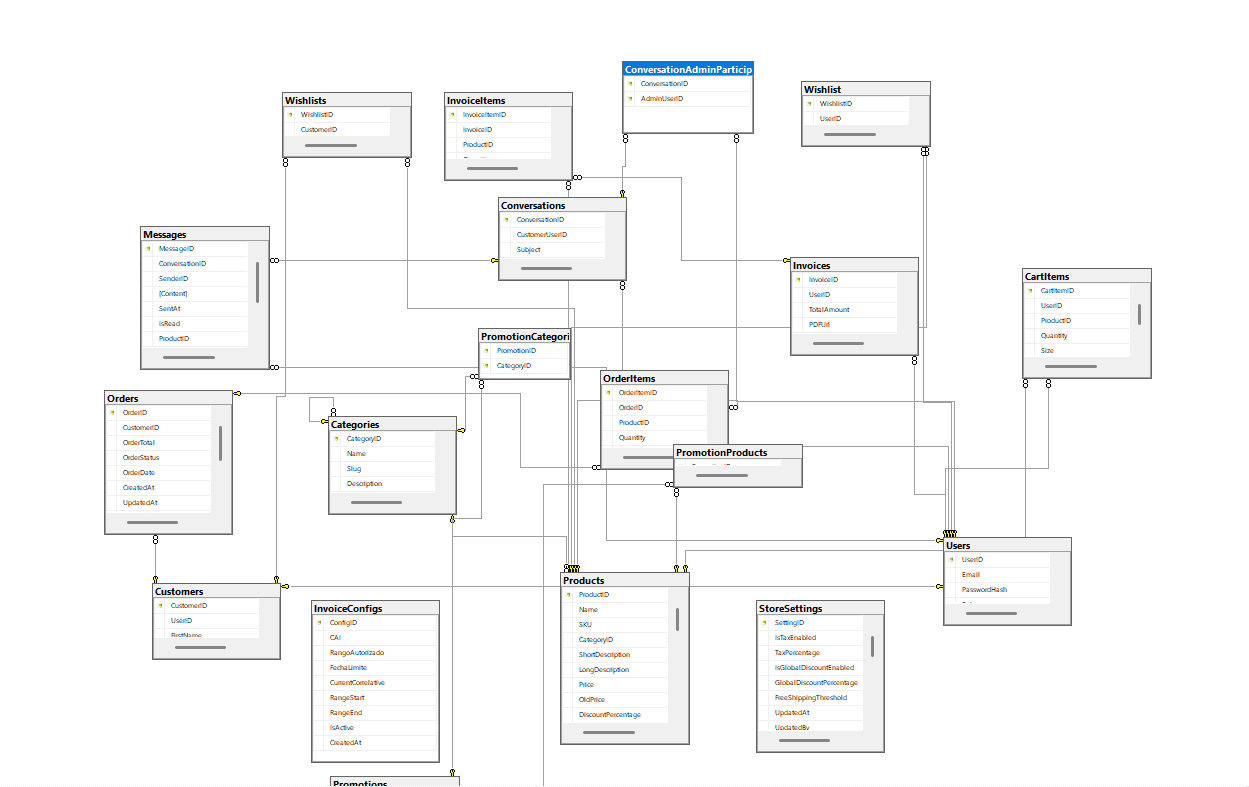1249x787 pixels.
Task: Click the primary key icon for OrderID in Orders
Action: click(x=112, y=412)
